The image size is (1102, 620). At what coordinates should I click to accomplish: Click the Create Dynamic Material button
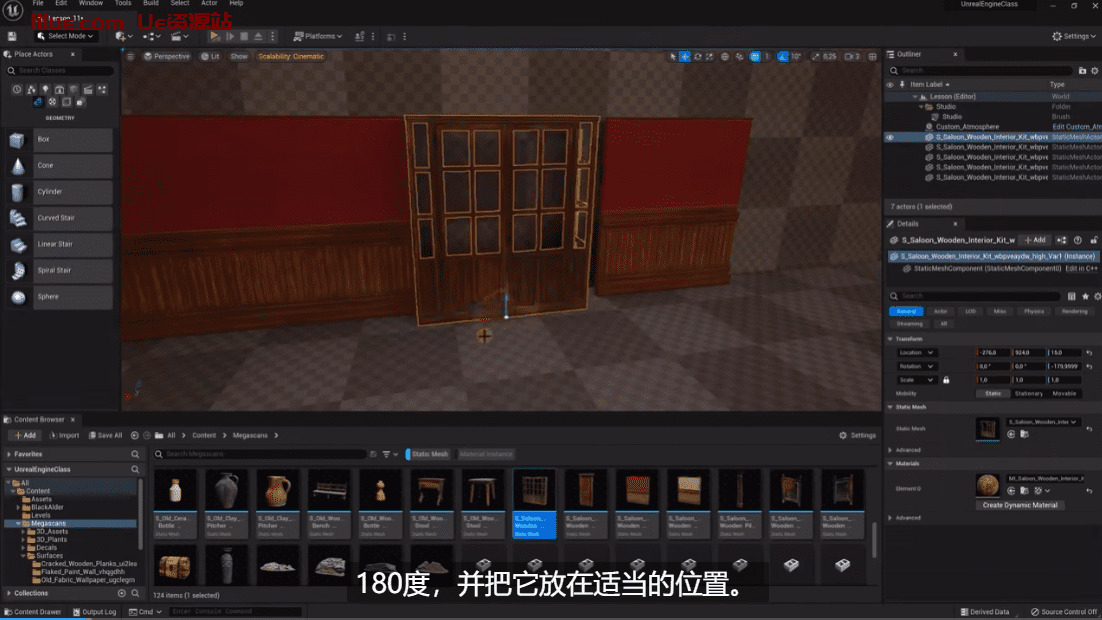pos(1022,505)
